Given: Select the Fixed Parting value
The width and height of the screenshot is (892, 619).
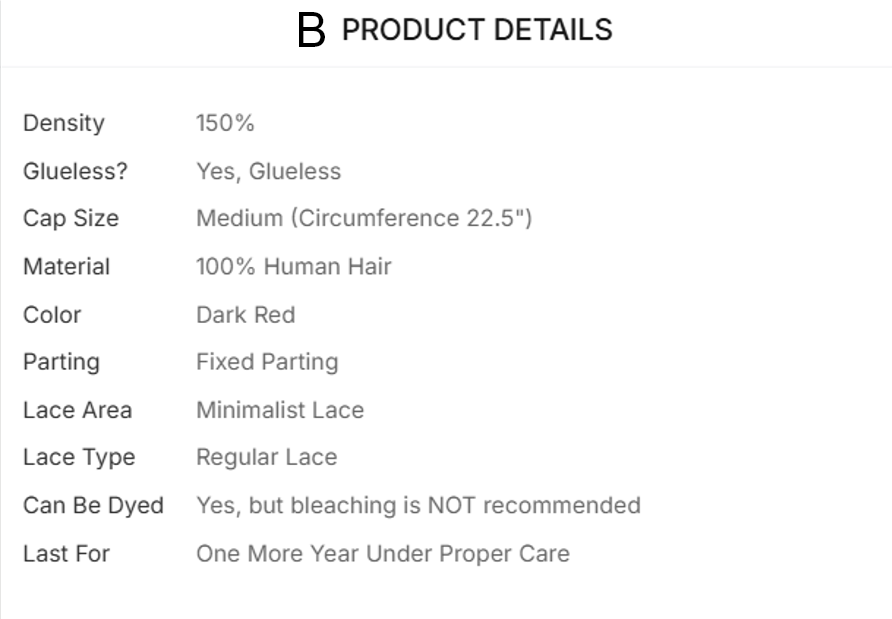Looking at the screenshot, I should click(267, 361).
